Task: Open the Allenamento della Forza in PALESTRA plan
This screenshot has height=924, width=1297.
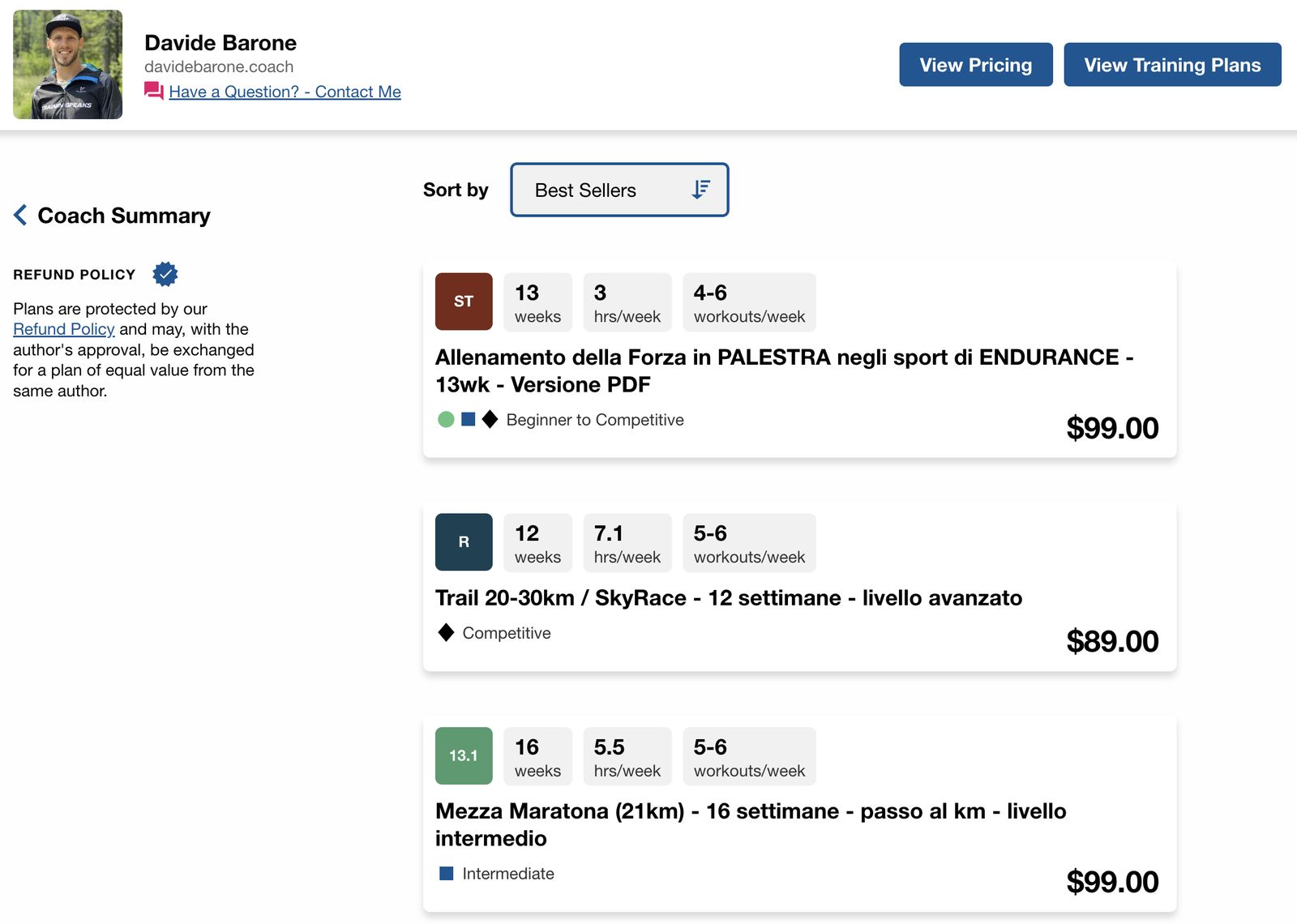Action: click(x=784, y=370)
